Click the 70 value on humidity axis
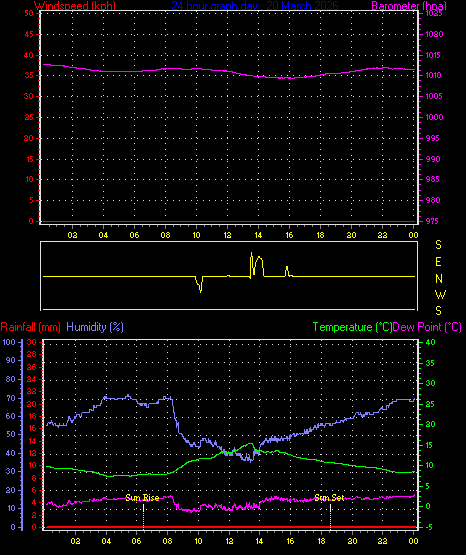Viewport: 466px width, 555px height. 11,398
